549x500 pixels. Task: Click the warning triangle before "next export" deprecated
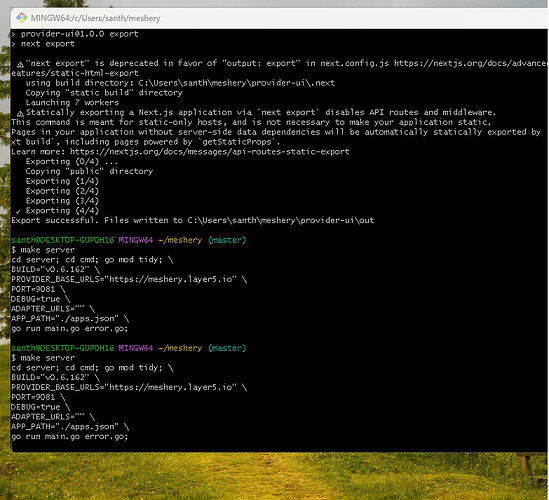coord(20,64)
